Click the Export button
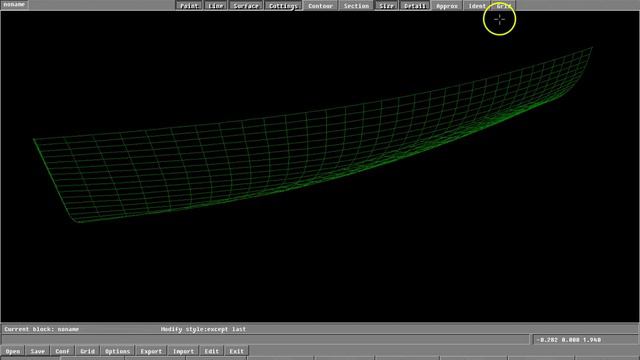This screenshot has width=640, height=360. tap(151, 351)
